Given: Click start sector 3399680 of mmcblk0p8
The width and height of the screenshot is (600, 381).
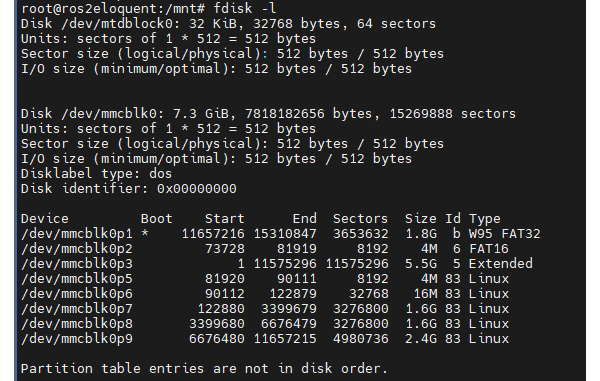Looking at the screenshot, I should [217, 324].
